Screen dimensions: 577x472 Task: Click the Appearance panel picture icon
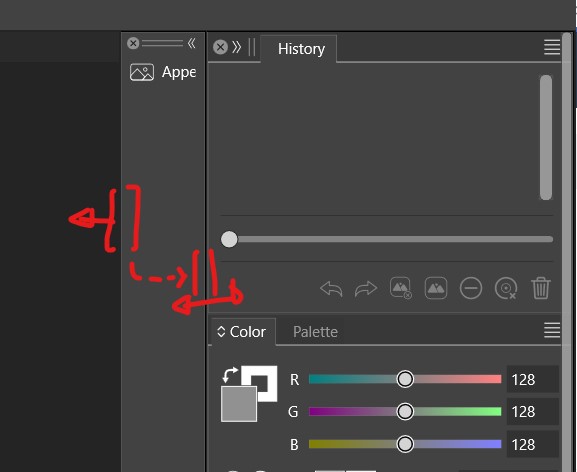[x=142, y=72]
